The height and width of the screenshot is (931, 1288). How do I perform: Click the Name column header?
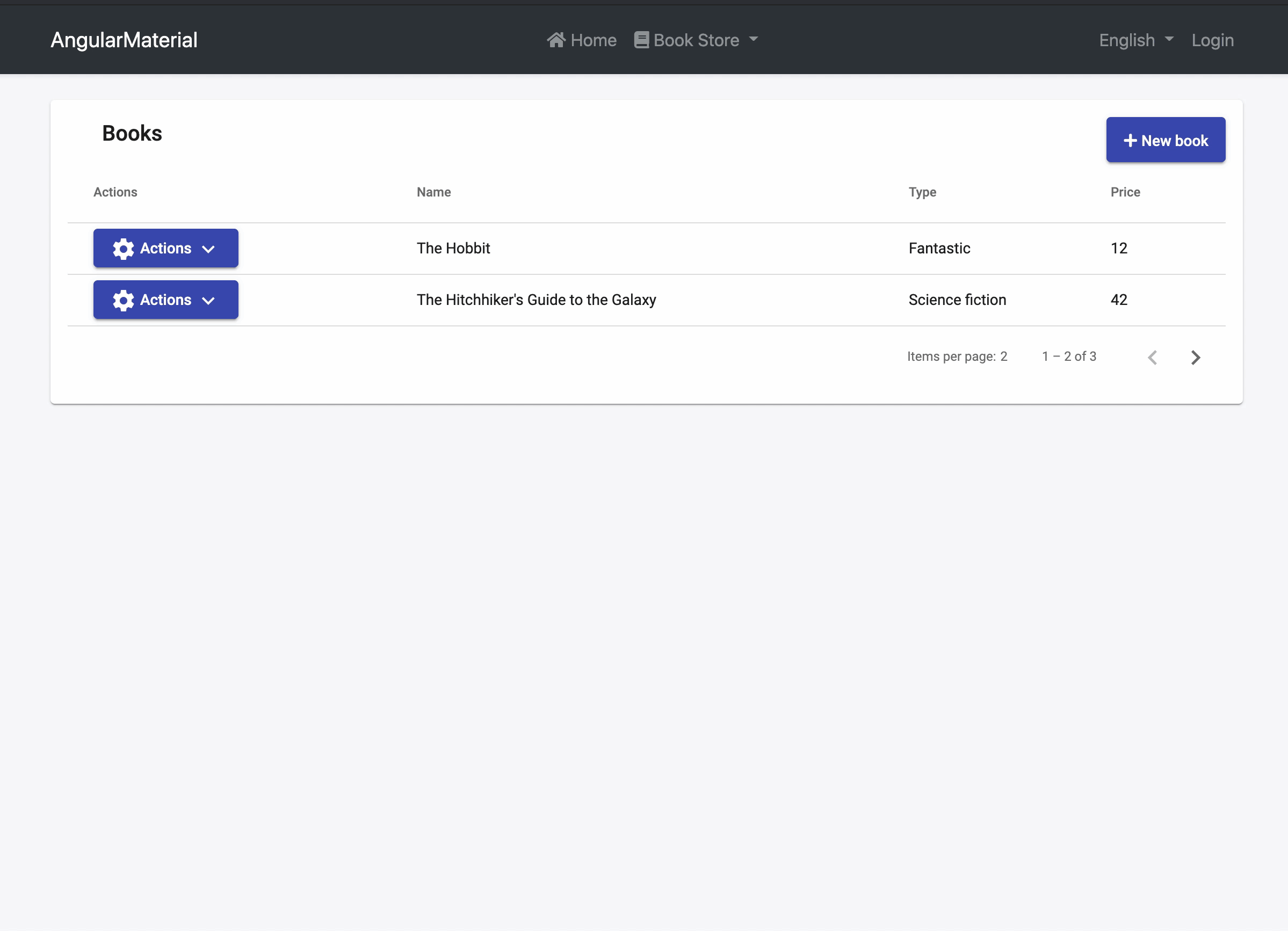coord(433,192)
